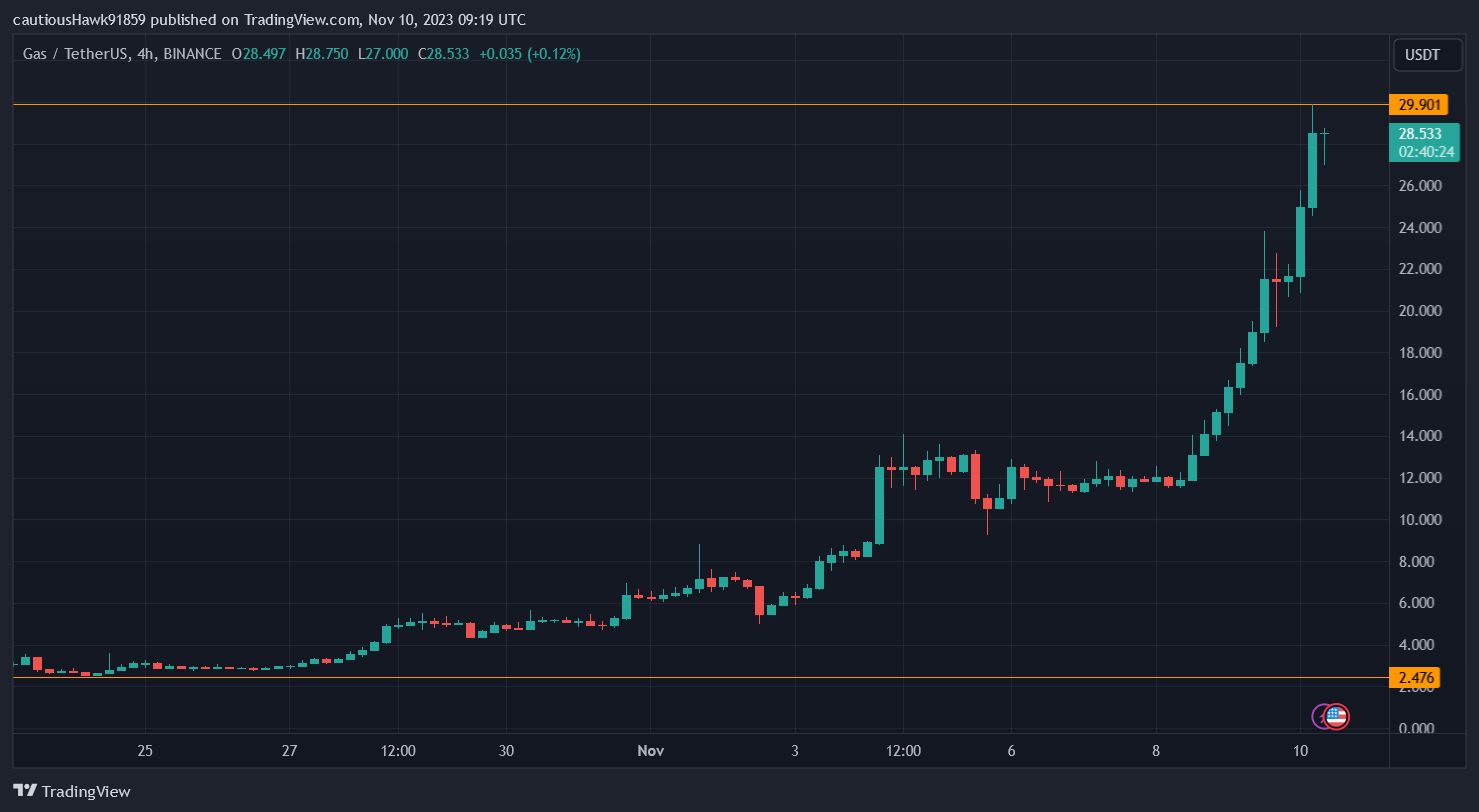1479x812 pixels.
Task: Toggle the USDT currency button top right
Action: coord(1427,55)
